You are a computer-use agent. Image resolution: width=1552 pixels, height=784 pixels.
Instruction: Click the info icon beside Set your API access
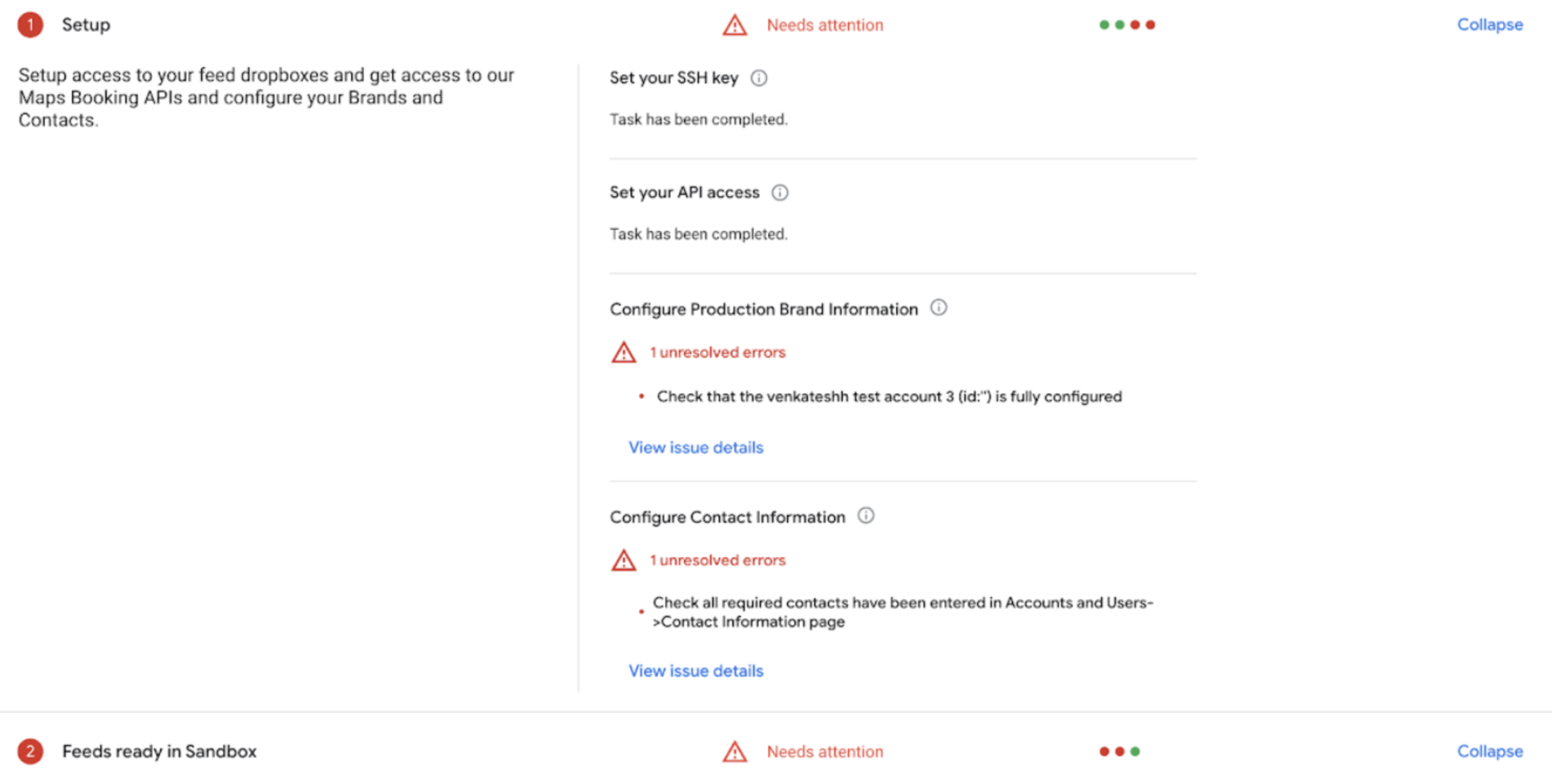click(780, 193)
